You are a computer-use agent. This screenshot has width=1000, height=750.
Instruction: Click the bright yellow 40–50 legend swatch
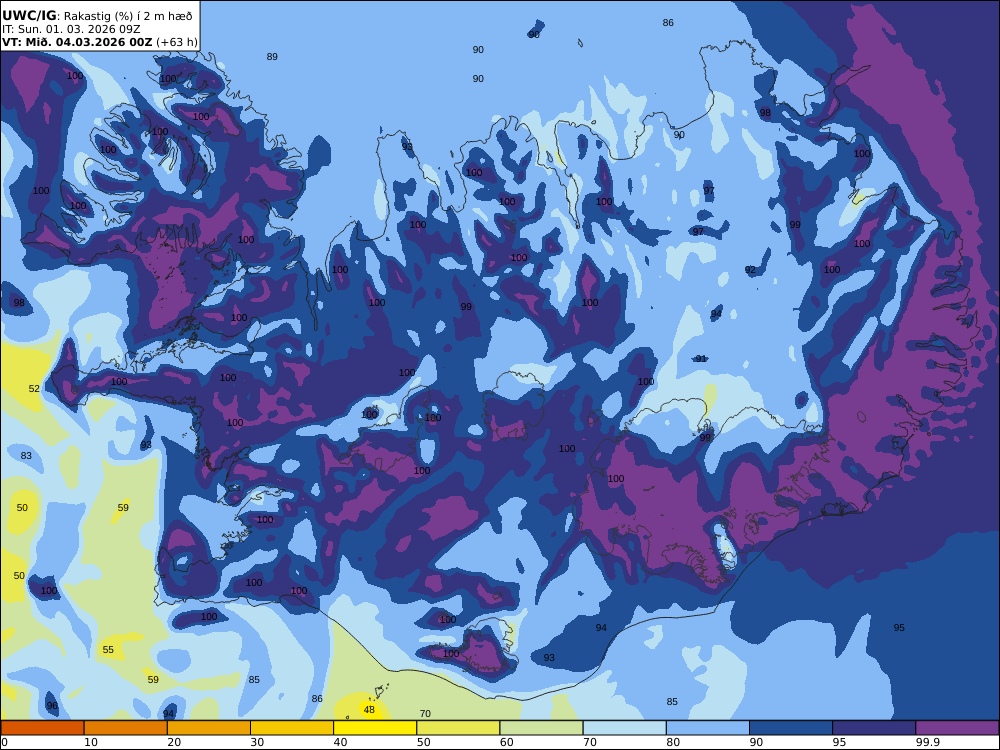click(375, 728)
